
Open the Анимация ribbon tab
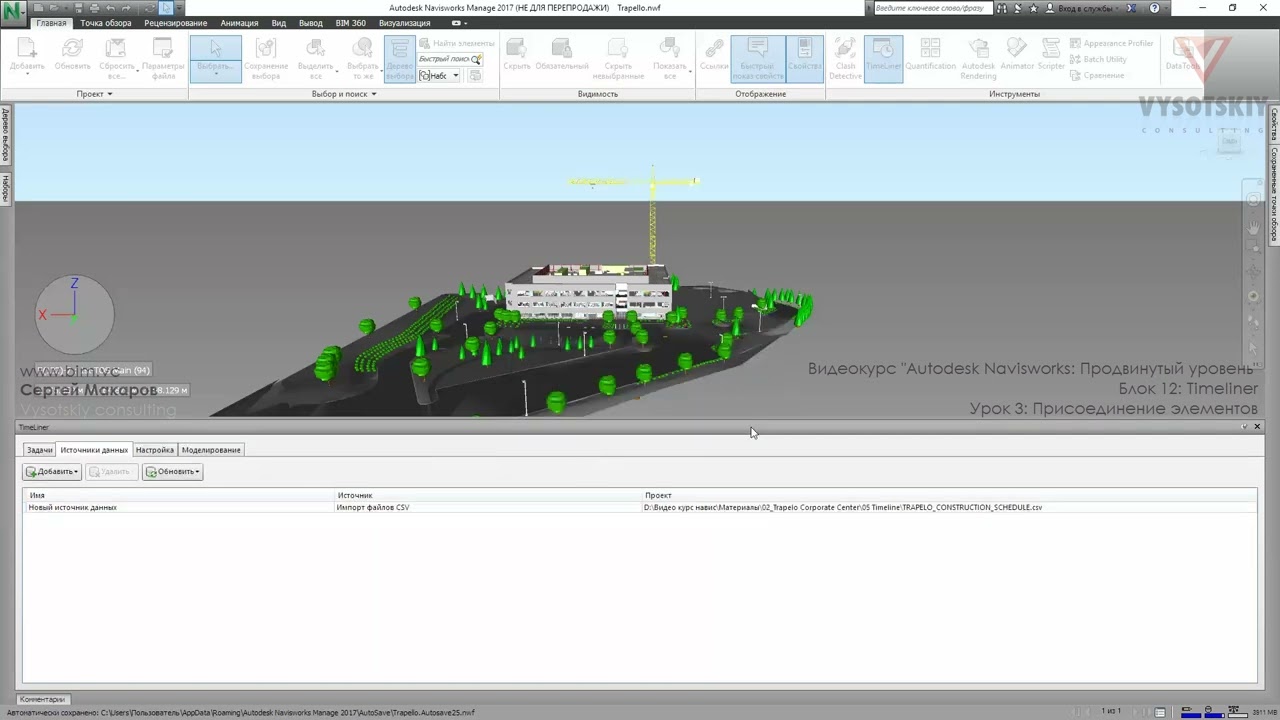pyautogui.click(x=239, y=23)
